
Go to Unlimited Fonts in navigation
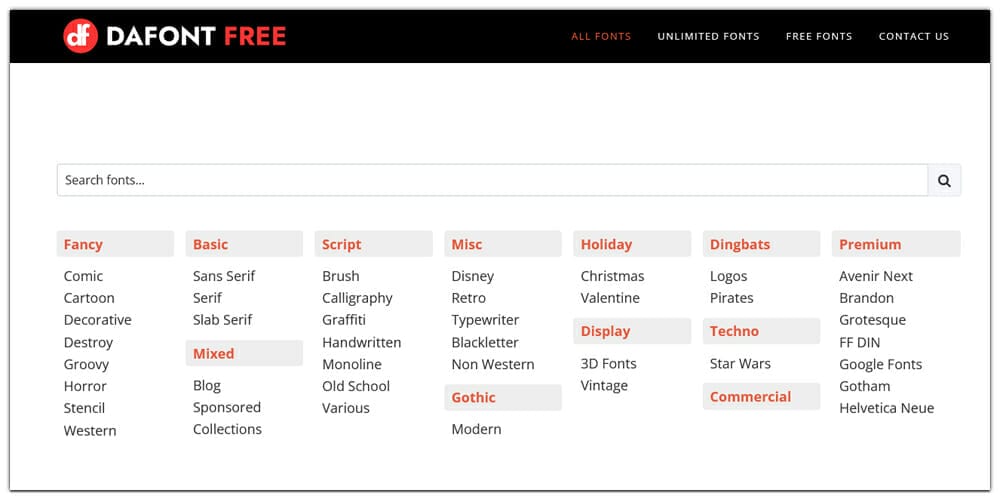click(708, 36)
